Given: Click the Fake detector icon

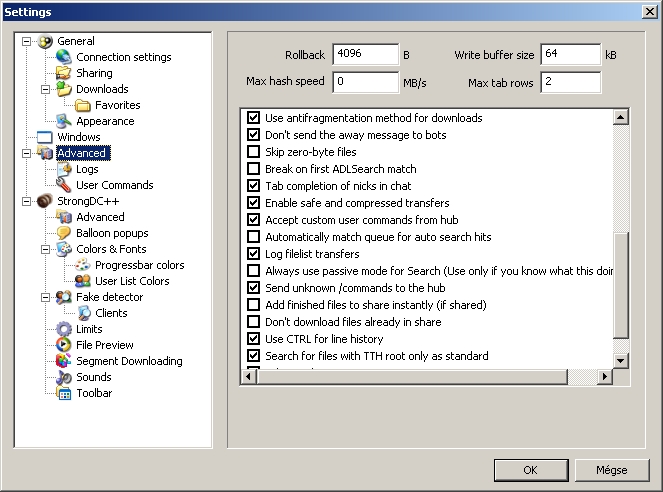Looking at the screenshot, I should [x=64, y=297].
